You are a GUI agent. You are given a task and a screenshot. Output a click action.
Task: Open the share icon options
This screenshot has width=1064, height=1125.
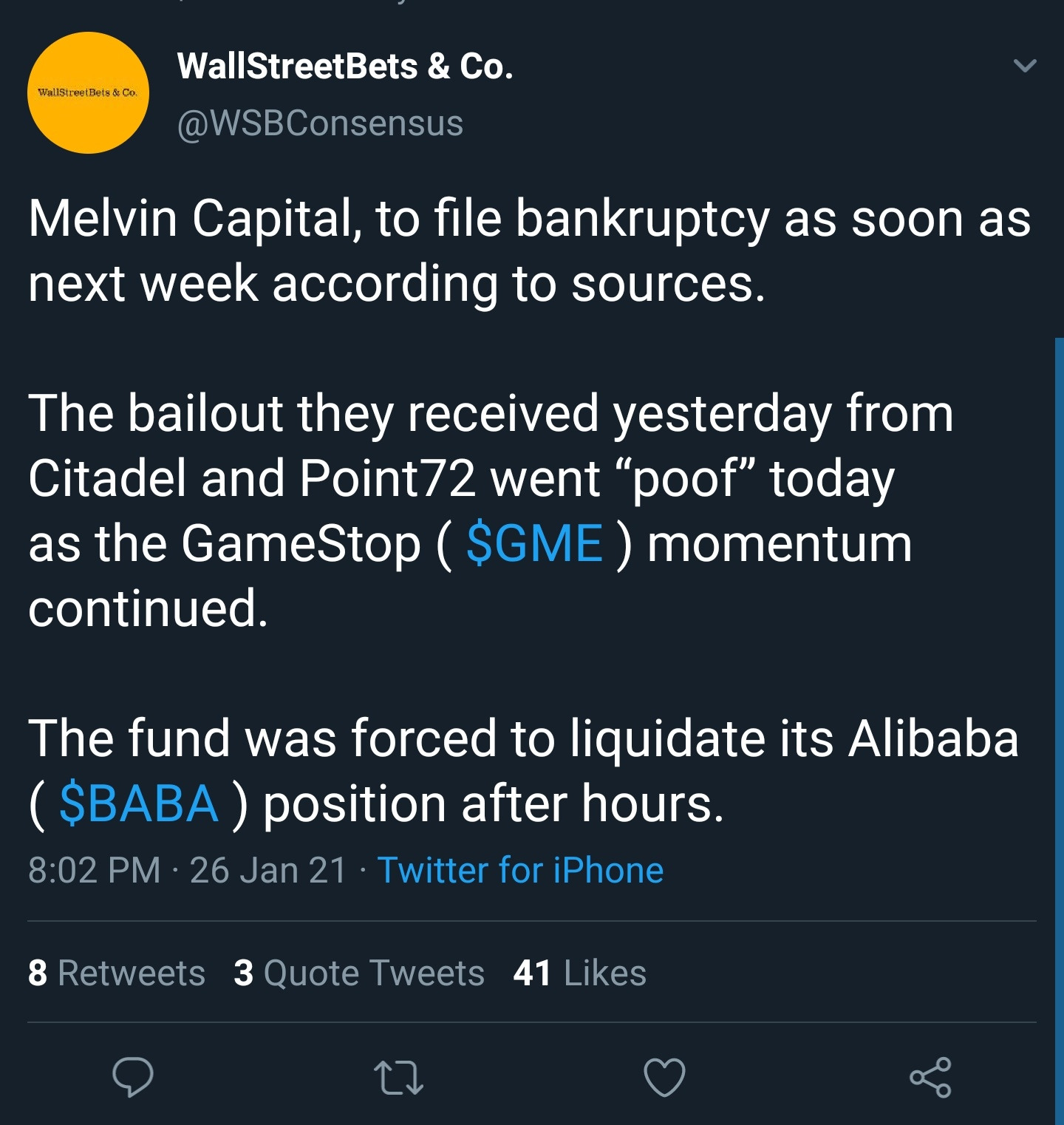point(930,1077)
